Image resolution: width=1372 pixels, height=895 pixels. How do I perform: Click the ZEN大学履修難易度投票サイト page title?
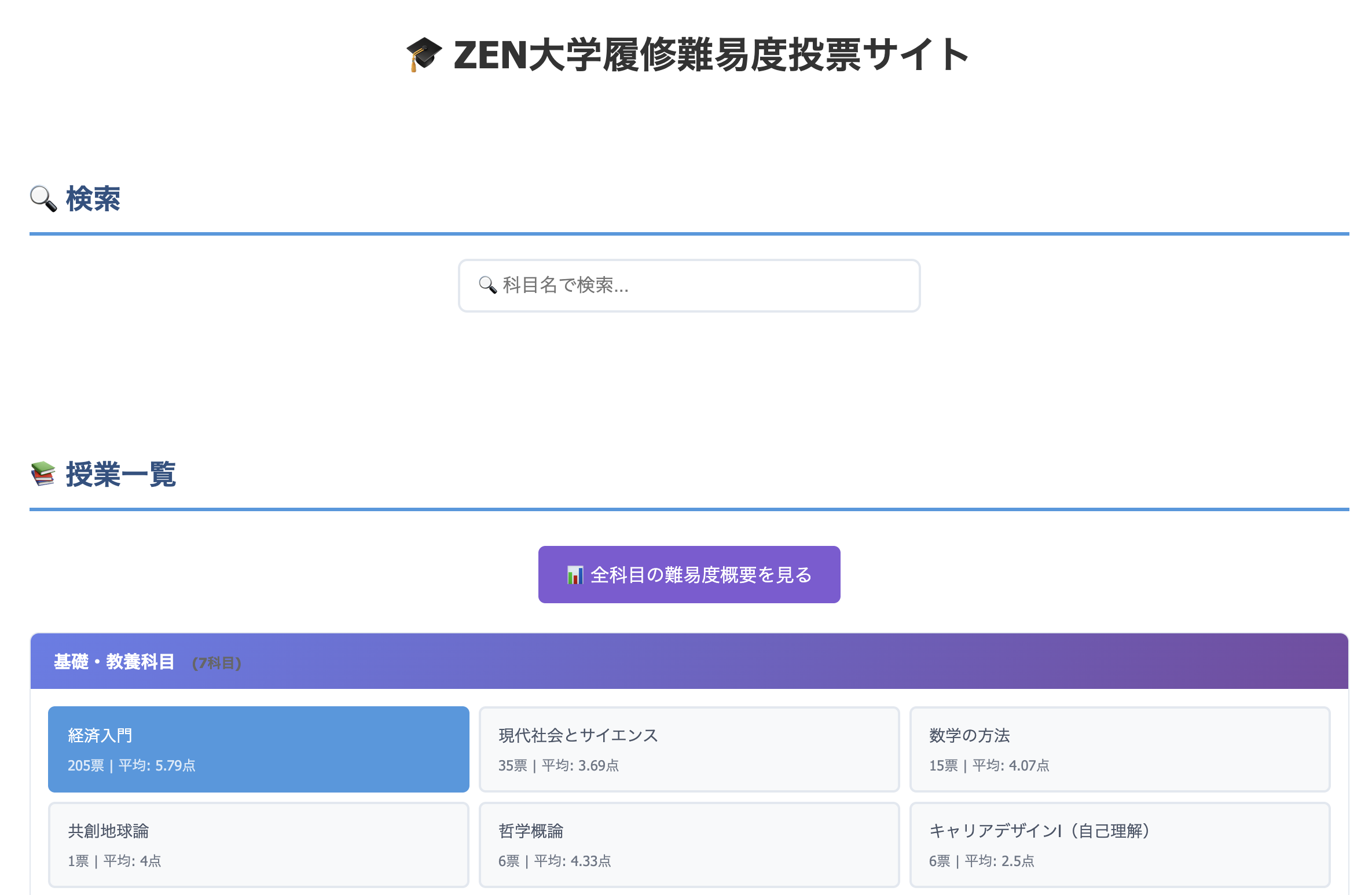point(711,54)
